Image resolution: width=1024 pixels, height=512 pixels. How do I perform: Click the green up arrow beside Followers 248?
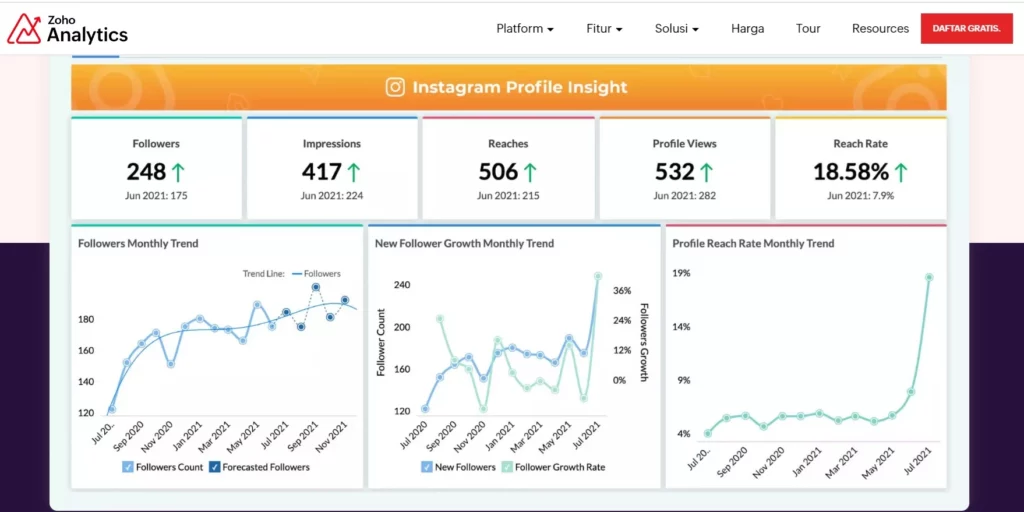(x=178, y=172)
